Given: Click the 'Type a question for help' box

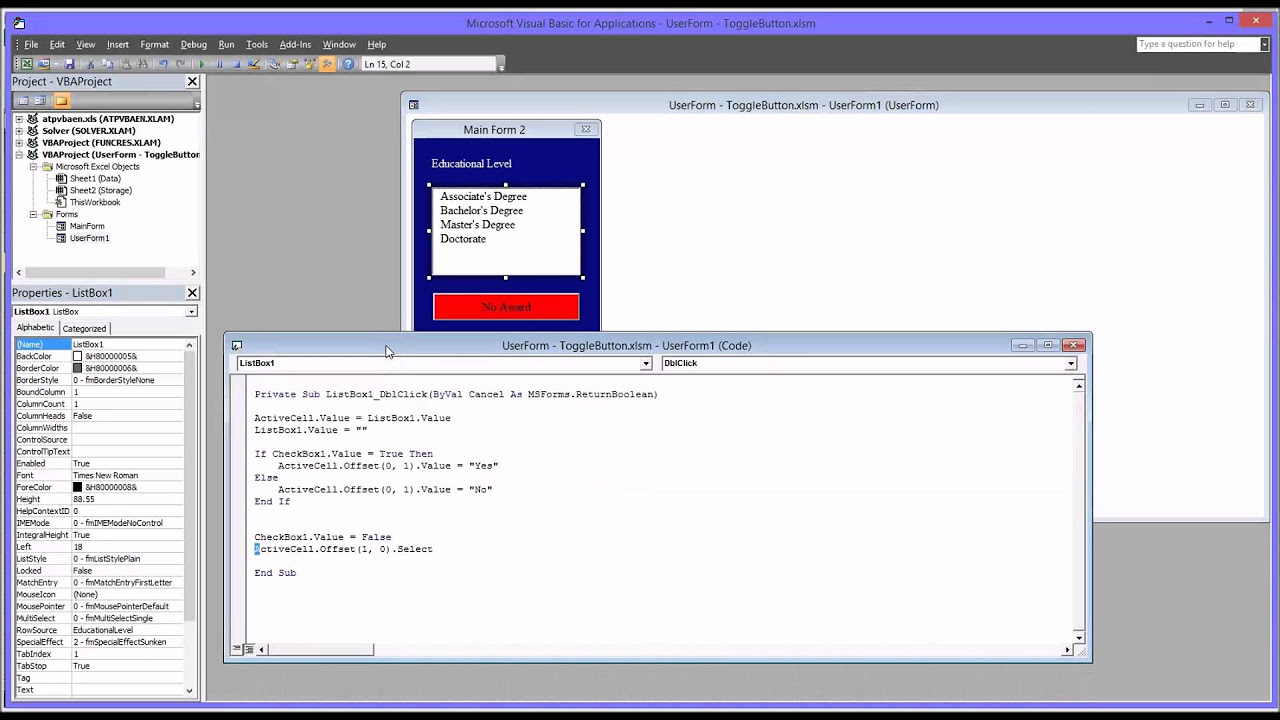Looking at the screenshot, I should point(1197,44).
